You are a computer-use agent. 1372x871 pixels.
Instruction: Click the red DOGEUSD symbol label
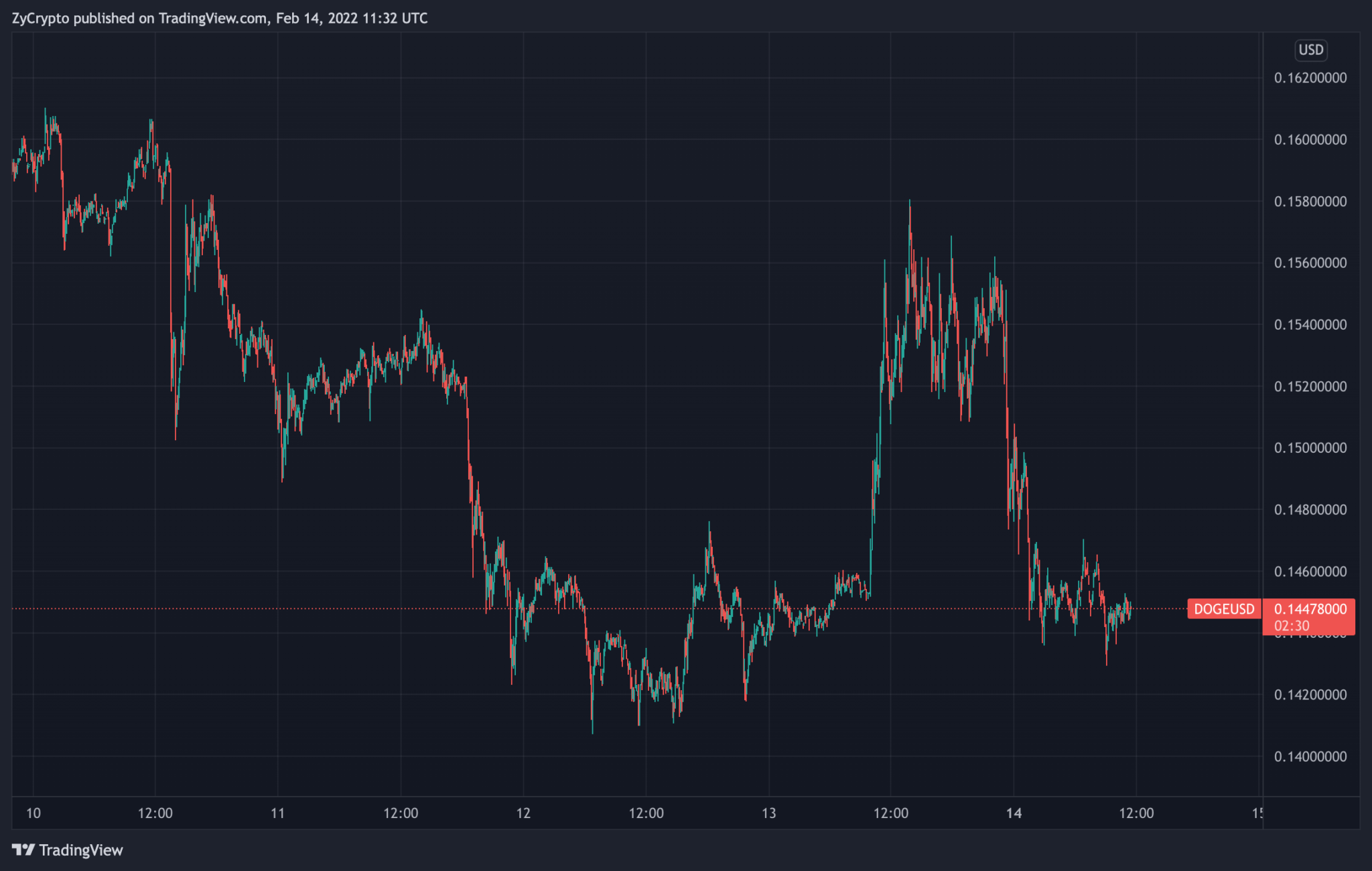tap(1224, 609)
